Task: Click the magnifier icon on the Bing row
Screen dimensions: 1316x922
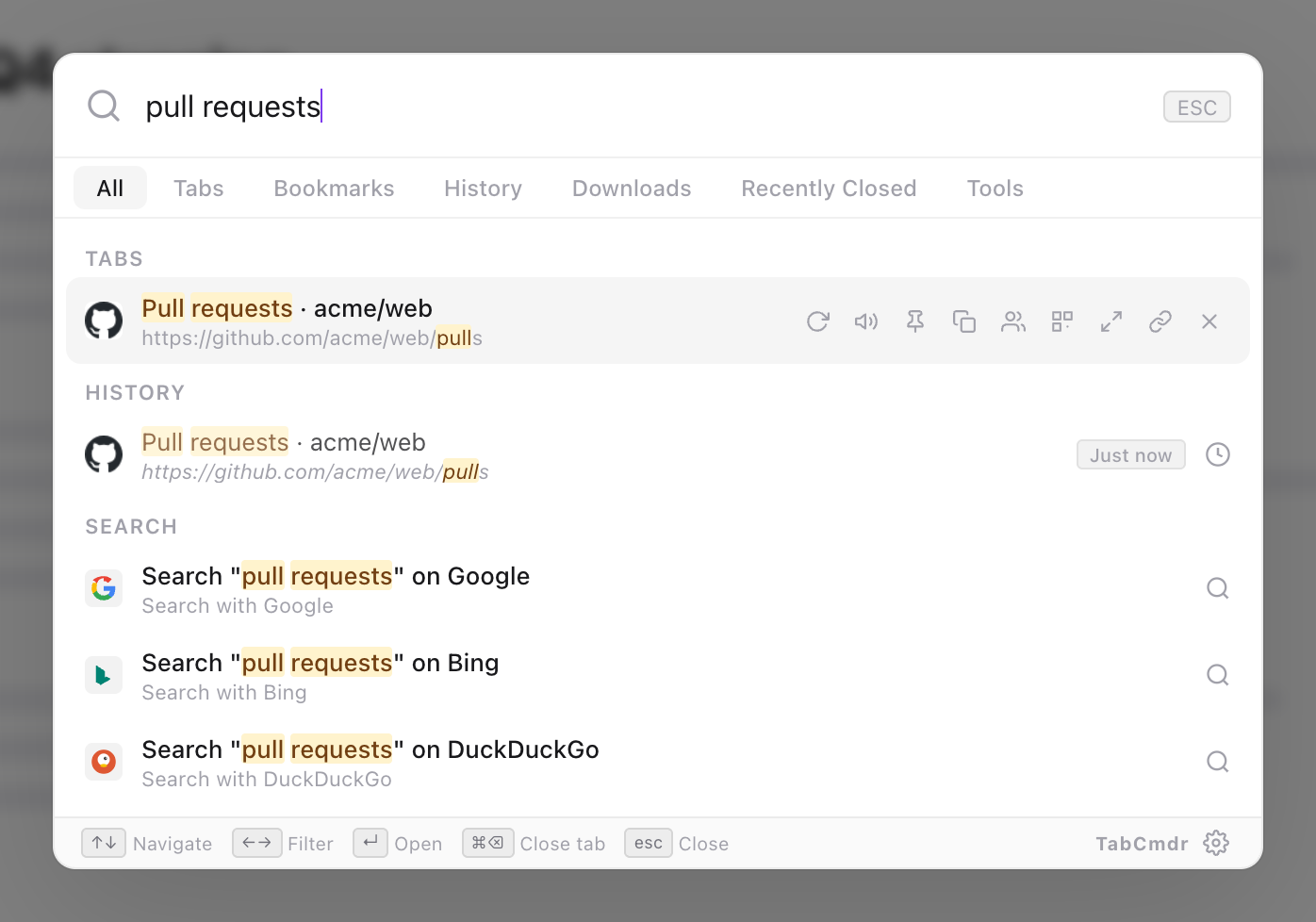Action: coord(1218,675)
